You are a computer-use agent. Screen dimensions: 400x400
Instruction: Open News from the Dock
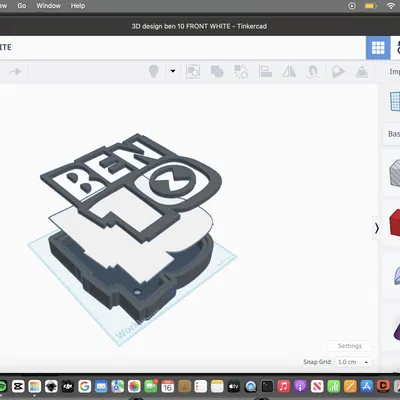[x=317, y=387]
